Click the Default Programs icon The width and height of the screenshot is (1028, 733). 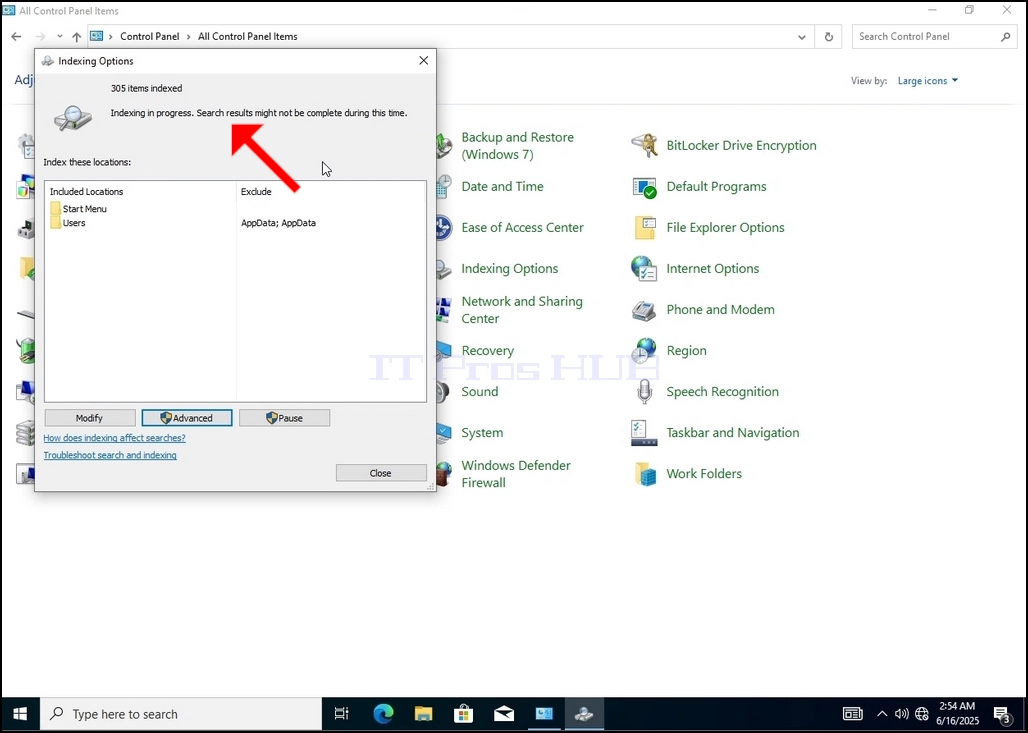click(644, 187)
